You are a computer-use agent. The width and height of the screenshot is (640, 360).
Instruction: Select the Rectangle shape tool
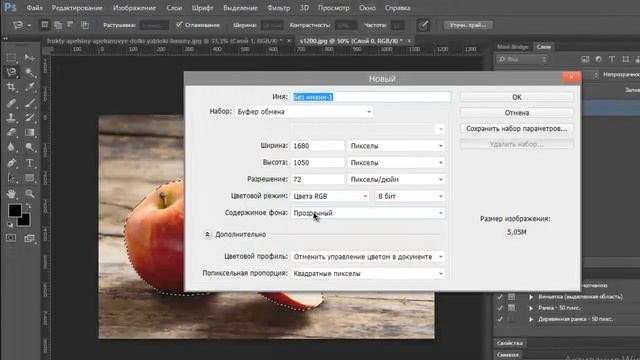[x=30, y=178]
